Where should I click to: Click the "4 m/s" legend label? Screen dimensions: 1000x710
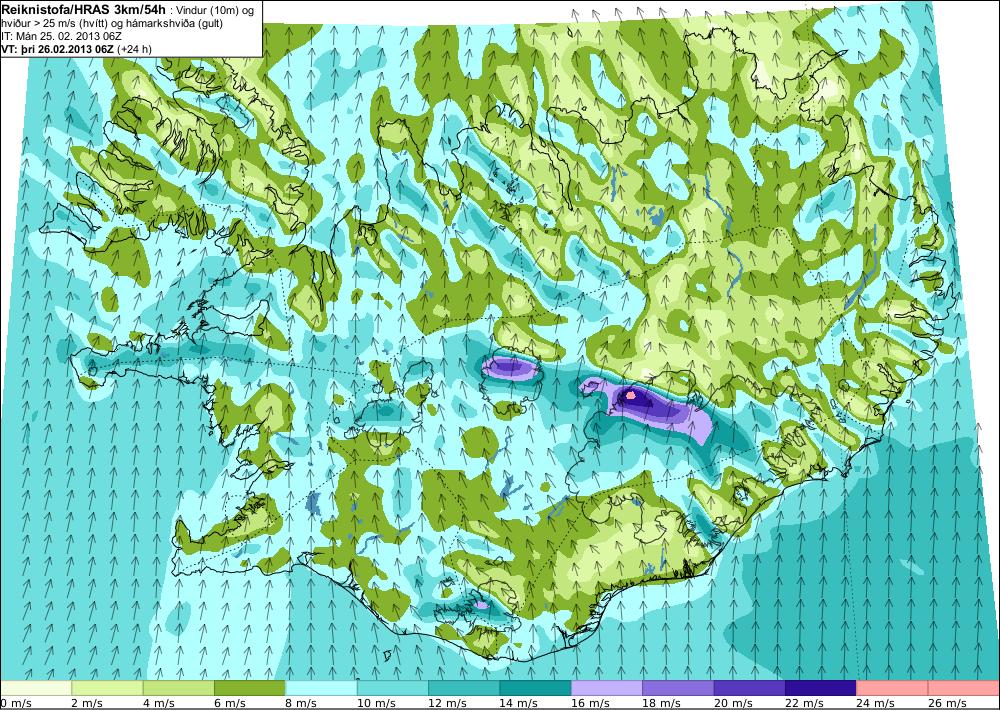[x=159, y=703]
